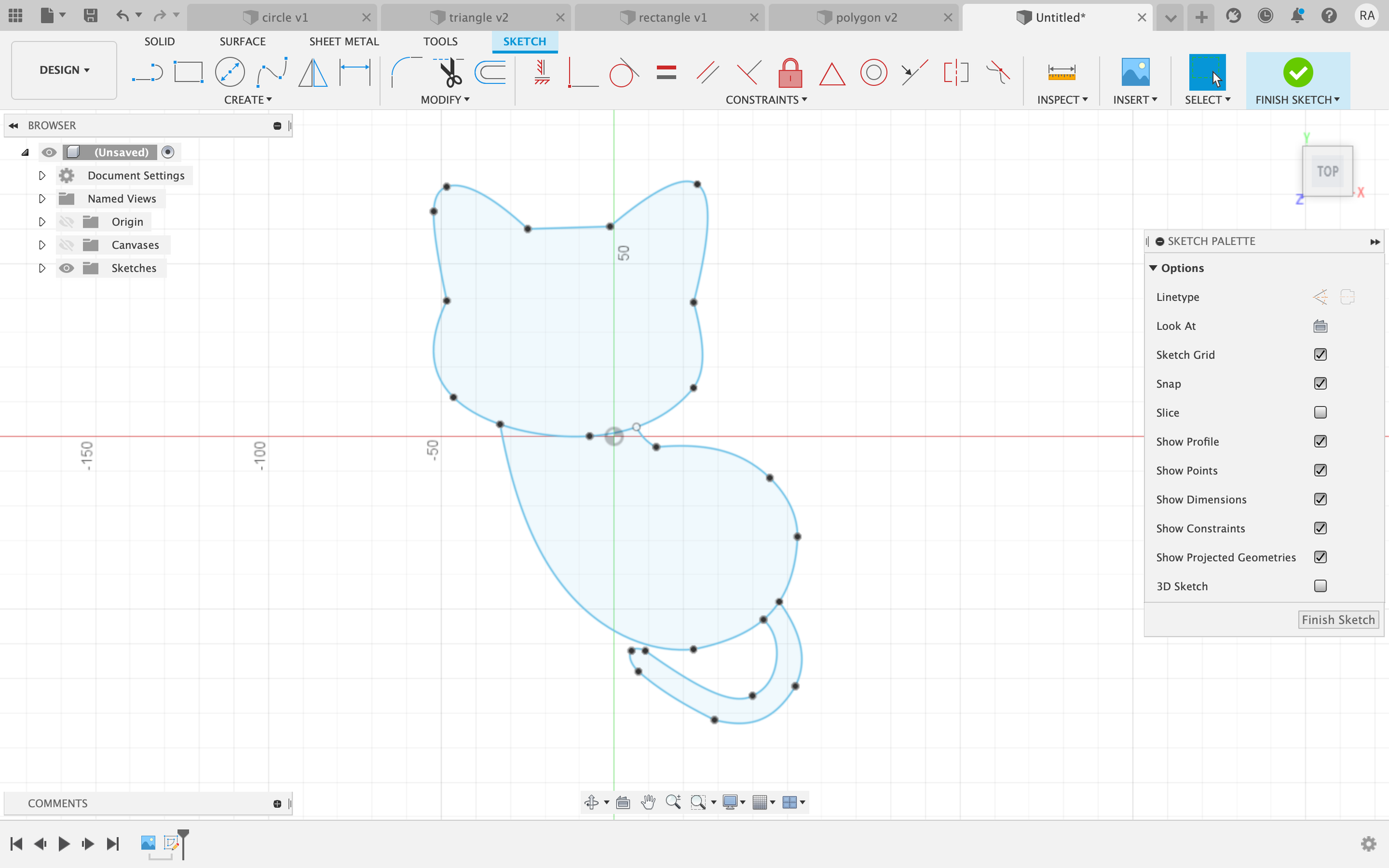Click Finish Sketch button in palette
The height and width of the screenshot is (868, 1389).
(x=1338, y=620)
